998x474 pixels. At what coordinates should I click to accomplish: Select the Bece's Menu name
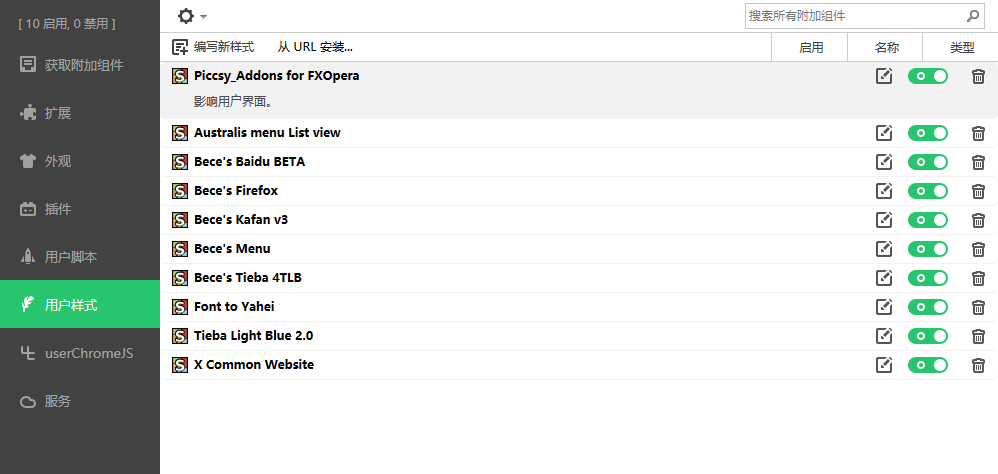[x=232, y=249]
